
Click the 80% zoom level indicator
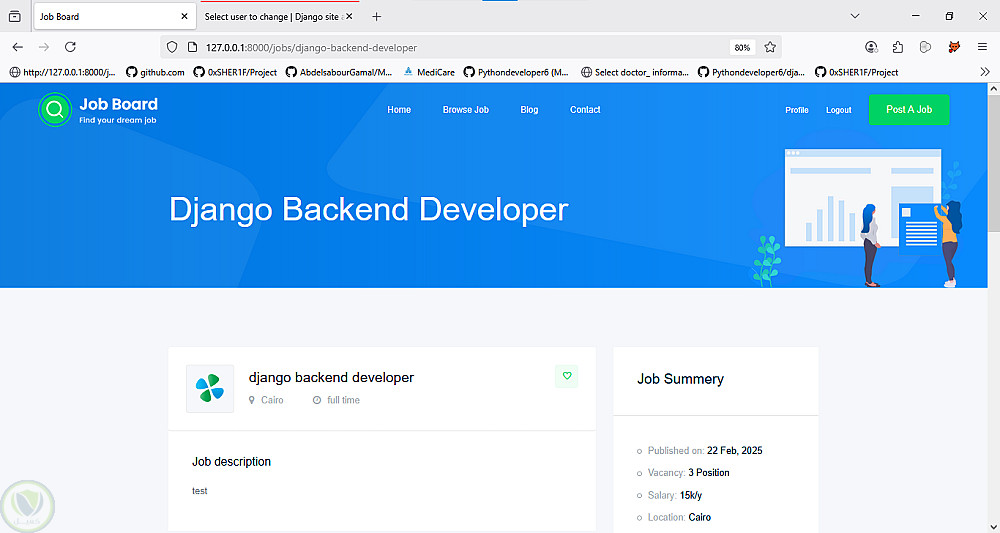pyautogui.click(x=742, y=48)
